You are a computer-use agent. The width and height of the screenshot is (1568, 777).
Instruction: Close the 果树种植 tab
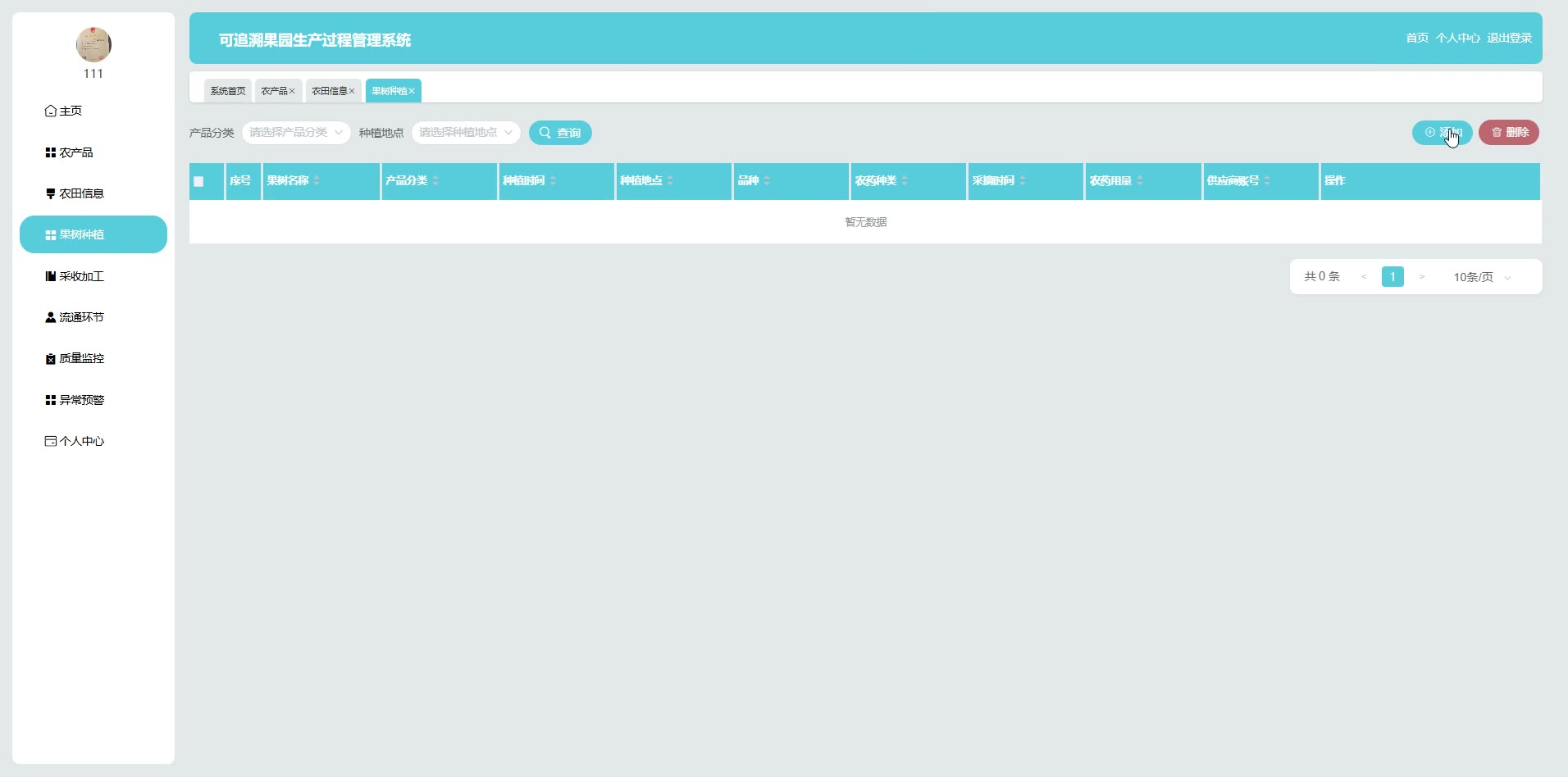[x=412, y=91]
